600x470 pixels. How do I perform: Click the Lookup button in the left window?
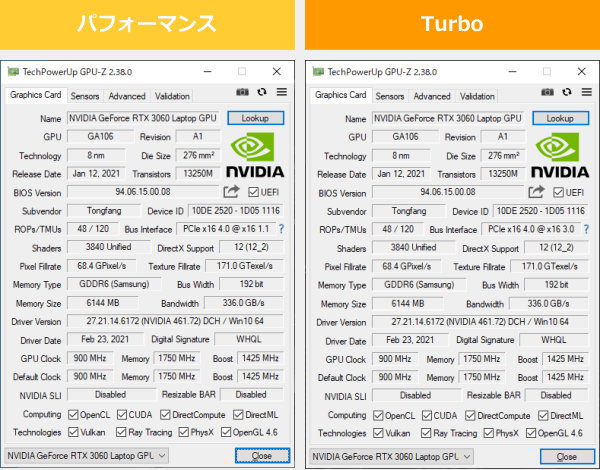pyautogui.click(x=256, y=118)
